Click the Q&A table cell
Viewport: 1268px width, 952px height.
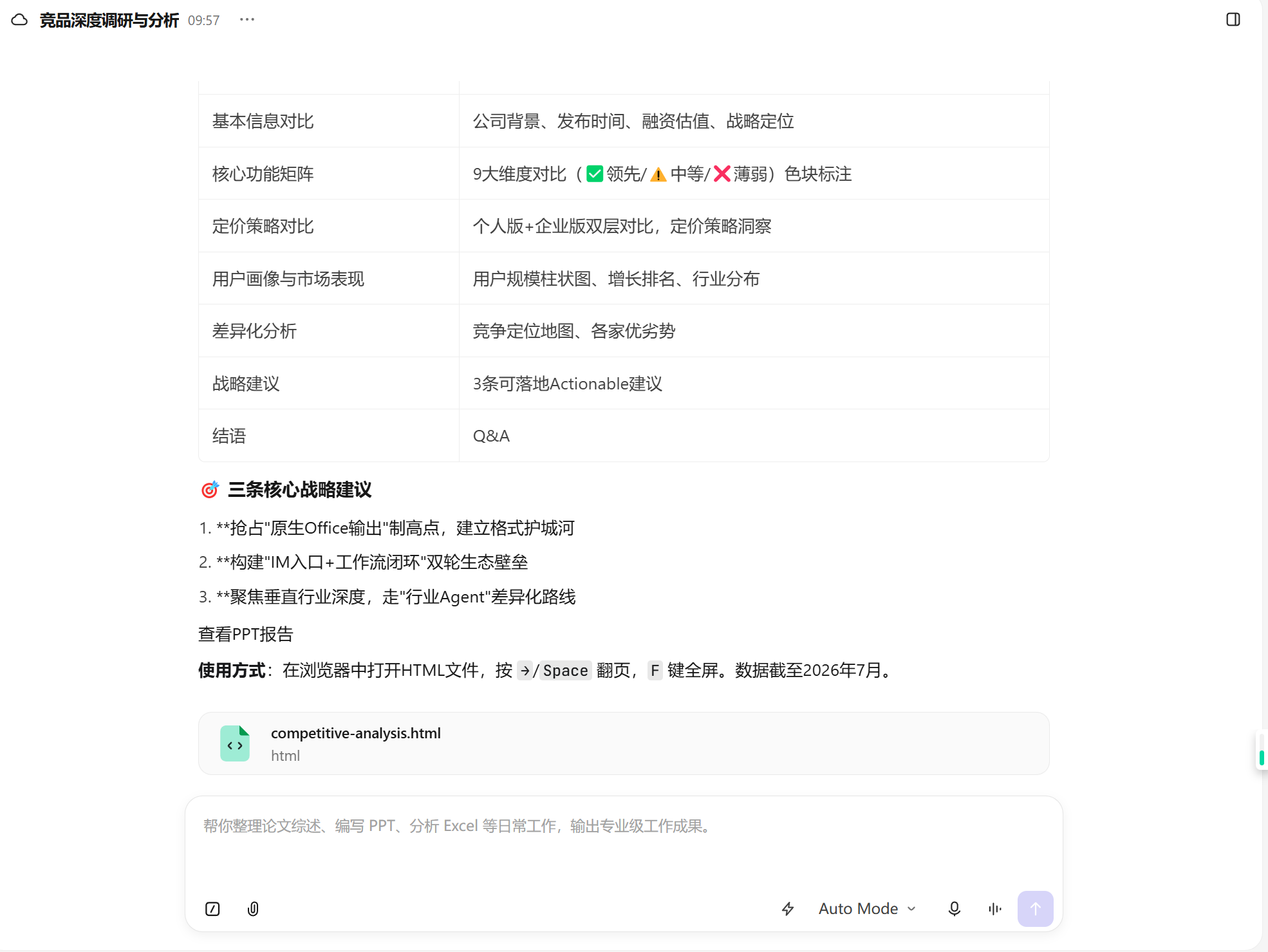[754, 436]
